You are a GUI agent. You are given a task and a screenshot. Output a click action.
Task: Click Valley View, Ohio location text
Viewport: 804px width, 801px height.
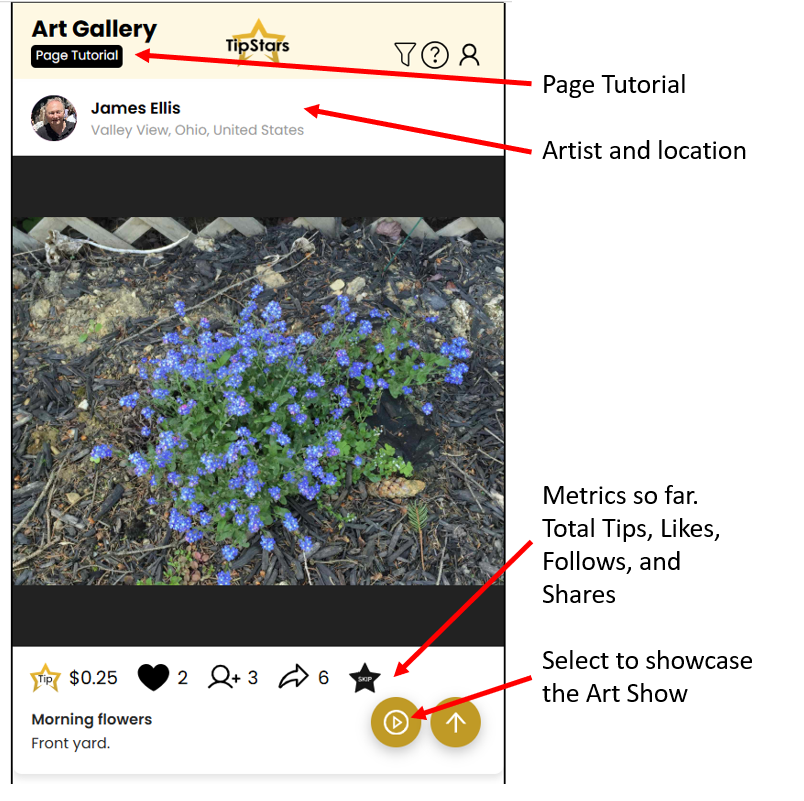click(x=197, y=130)
